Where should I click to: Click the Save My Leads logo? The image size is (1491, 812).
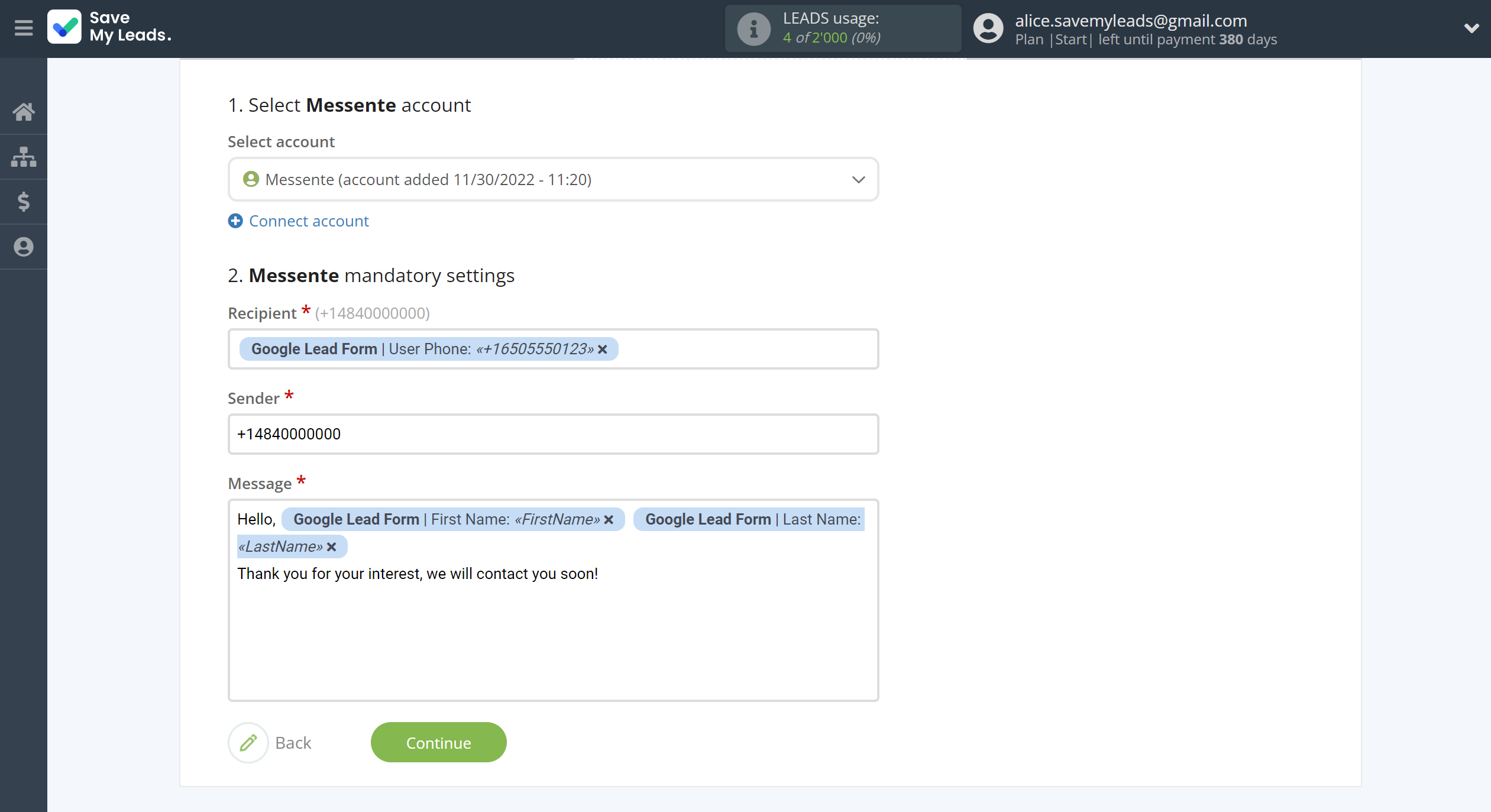110,27
